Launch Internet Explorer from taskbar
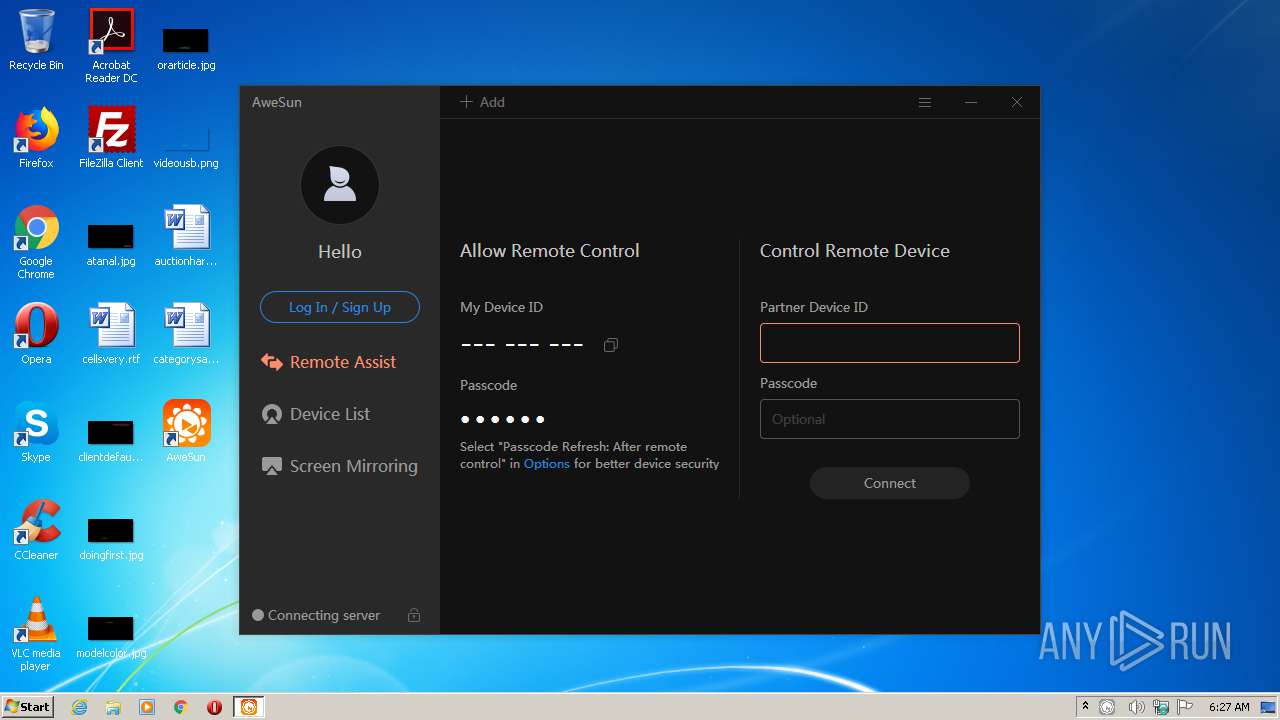Viewport: 1280px width, 720px height. coord(80,707)
